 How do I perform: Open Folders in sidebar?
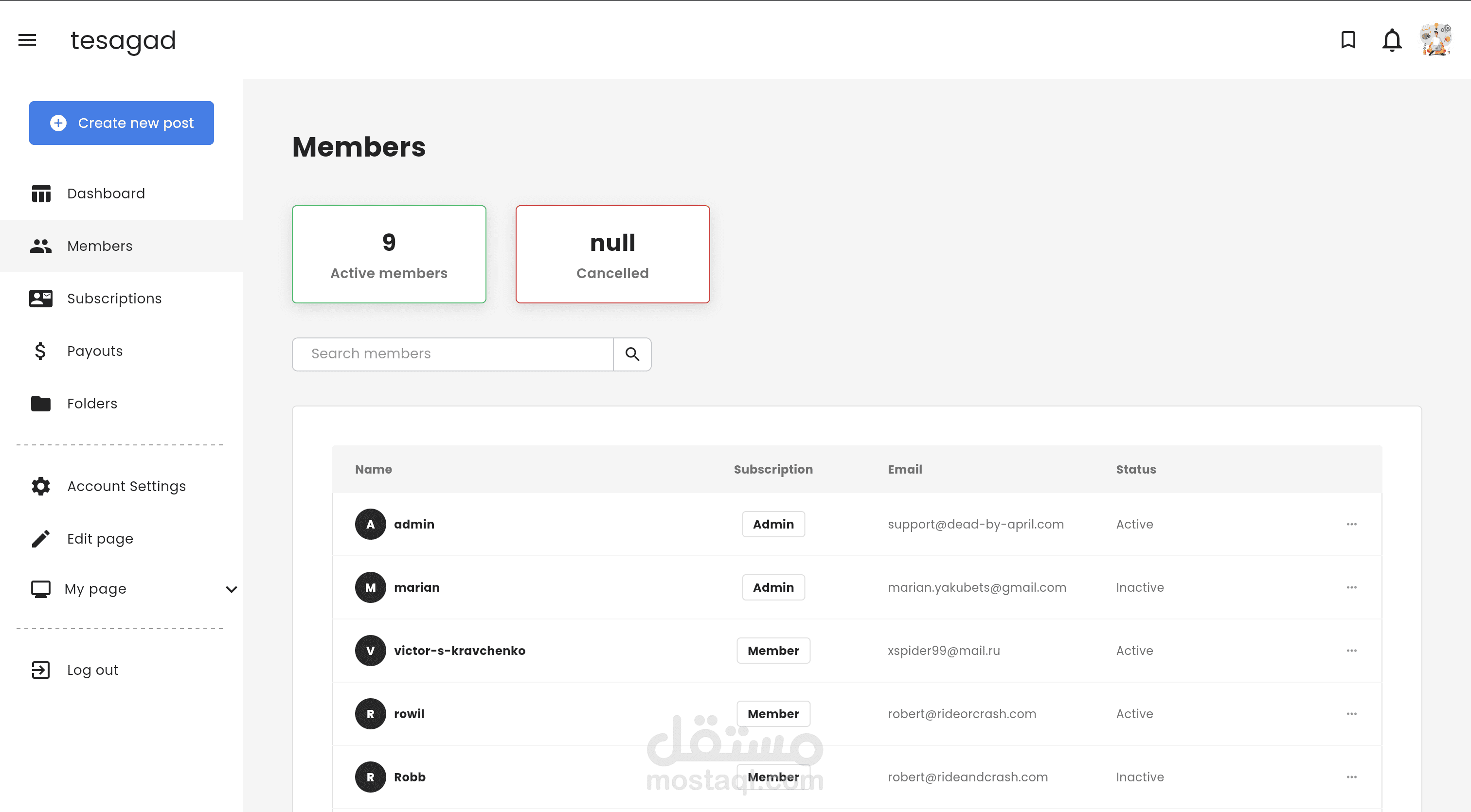(x=92, y=404)
